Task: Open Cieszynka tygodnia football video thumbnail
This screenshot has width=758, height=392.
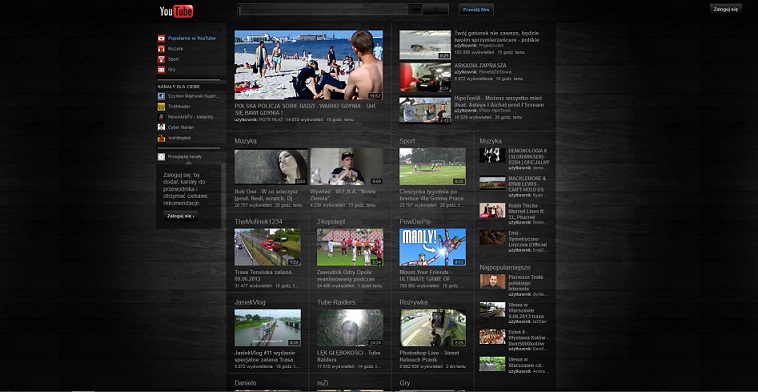Action: pos(433,167)
